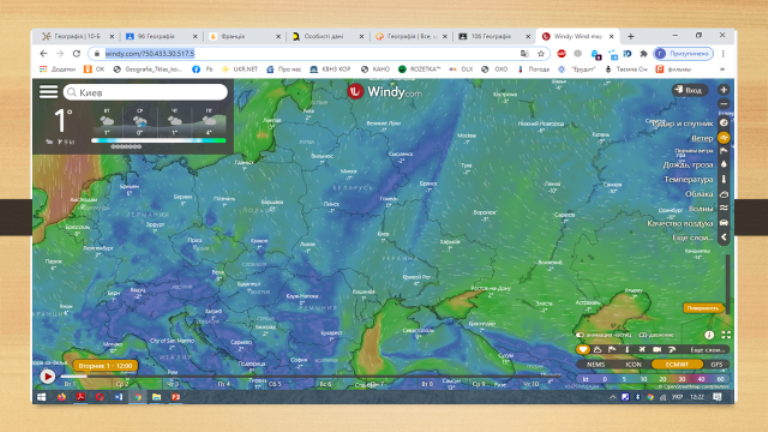
Task: Click the kt wind speed legend scale
Action: tap(653, 379)
